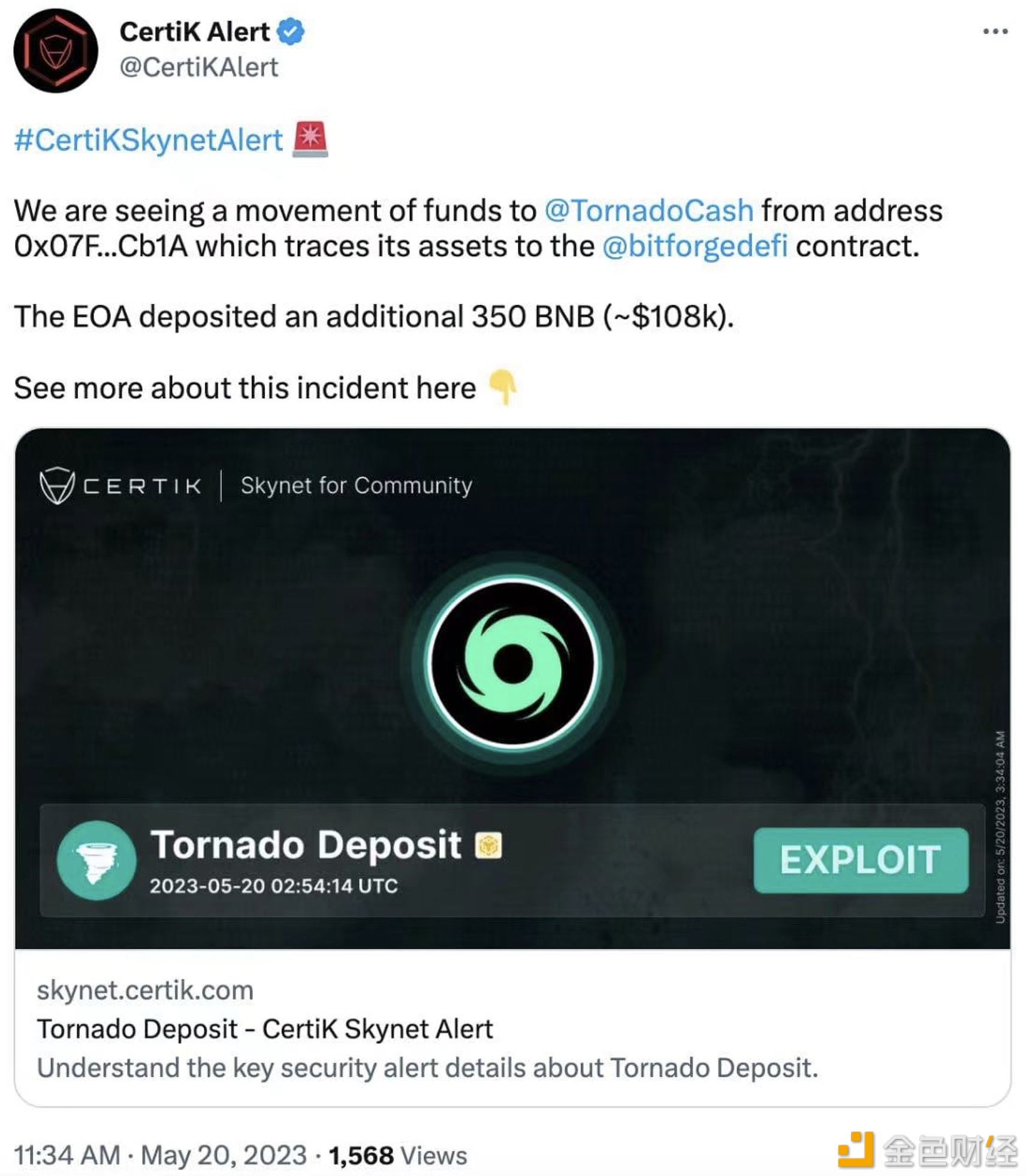Click the small tornado icon beside Tornado Deposit
Image resolution: width=1026 pixels, height=1176 pixels.
click(96, 860)
